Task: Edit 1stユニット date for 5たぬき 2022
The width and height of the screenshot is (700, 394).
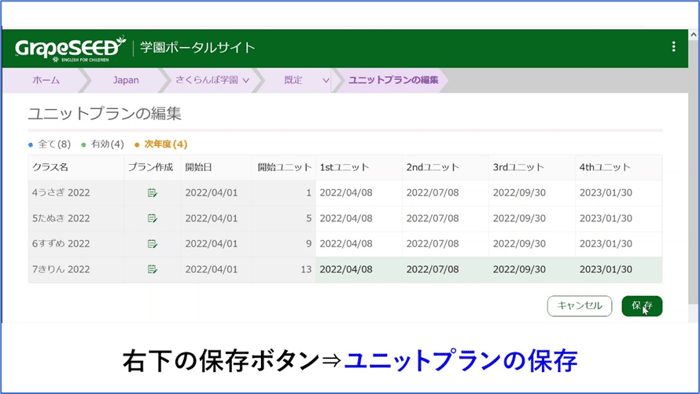Action: pos(359,218)
